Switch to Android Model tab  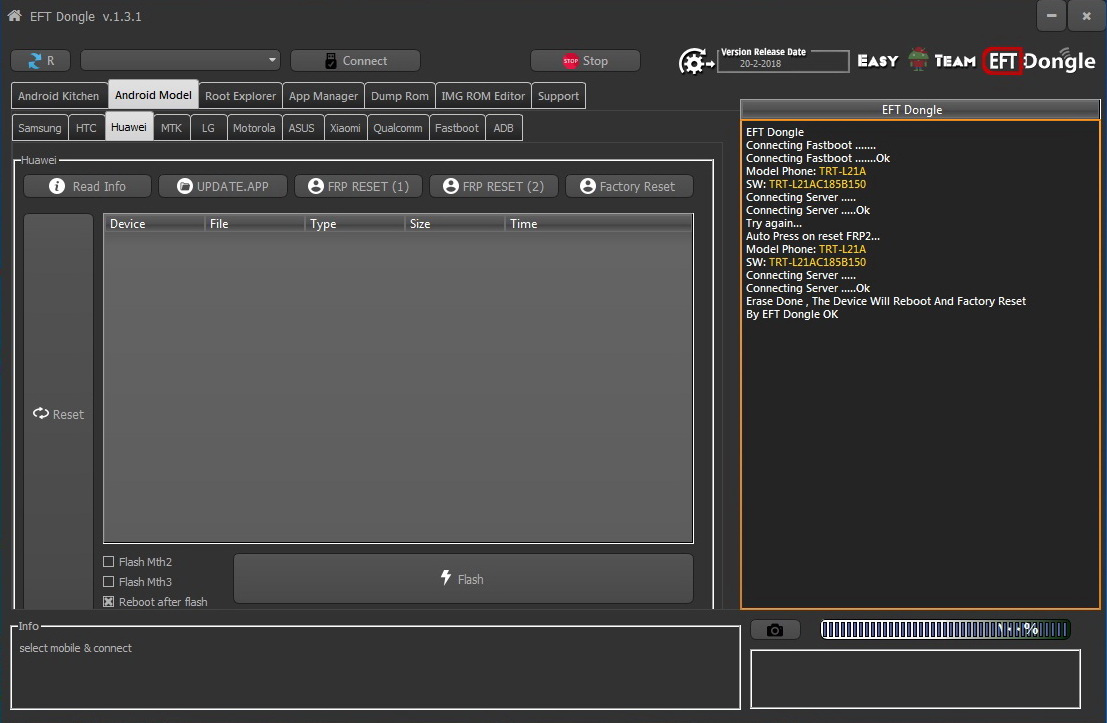153,95
